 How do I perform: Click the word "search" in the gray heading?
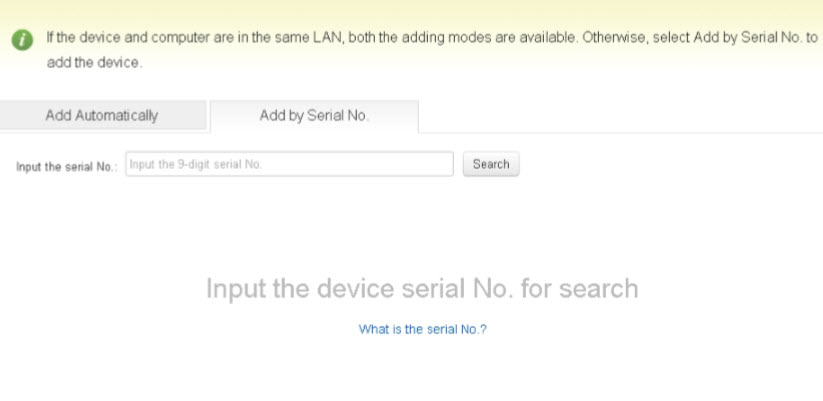tap(598, 289)
